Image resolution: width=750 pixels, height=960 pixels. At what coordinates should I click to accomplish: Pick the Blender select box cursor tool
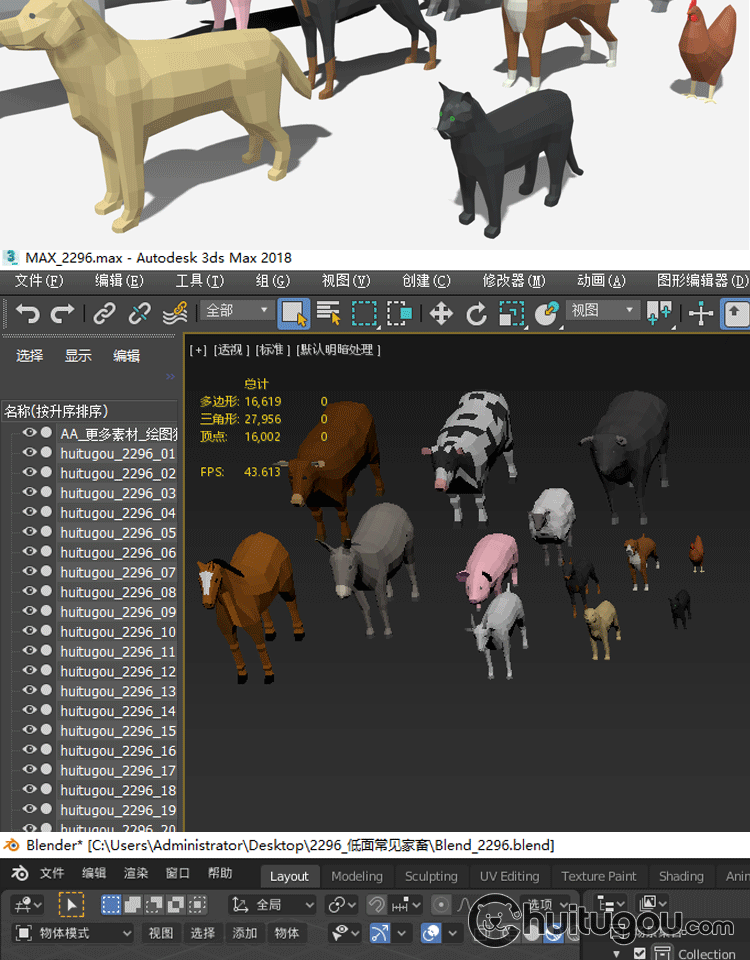(x=71, y=905)
